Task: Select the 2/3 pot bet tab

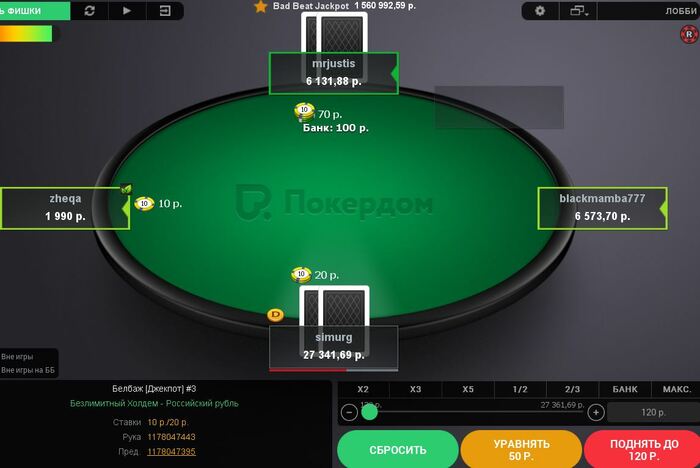Action: coord(572,389)
